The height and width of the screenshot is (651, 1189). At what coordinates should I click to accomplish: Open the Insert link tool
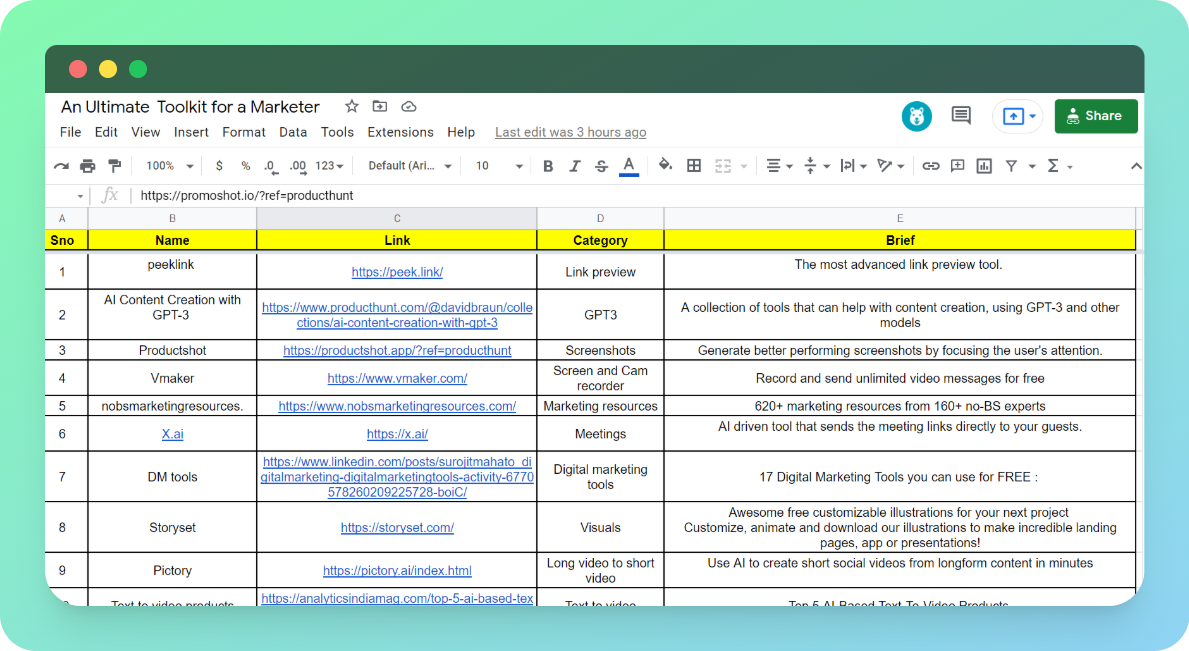(930, 166)
